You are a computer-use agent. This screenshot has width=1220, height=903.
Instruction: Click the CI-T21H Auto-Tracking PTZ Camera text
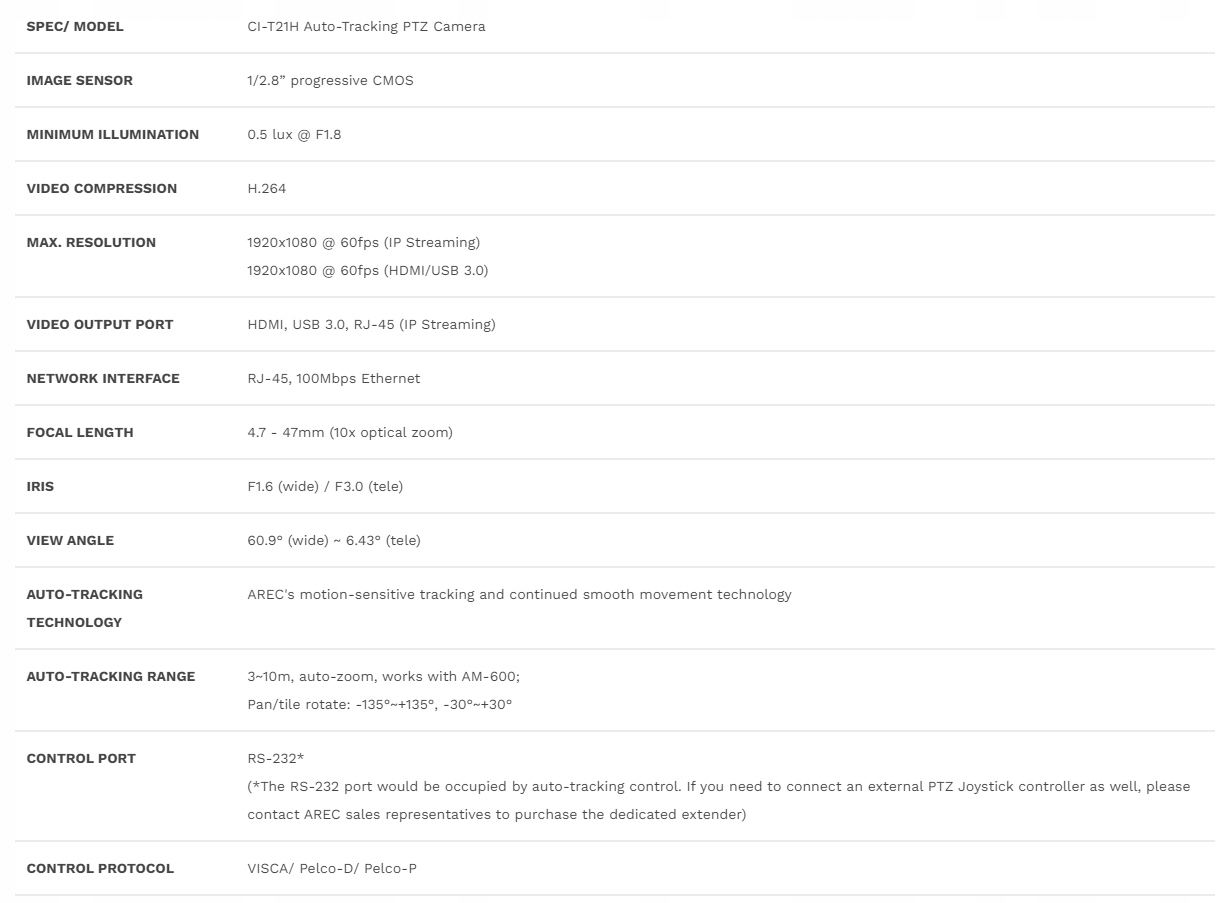point(366,26)
